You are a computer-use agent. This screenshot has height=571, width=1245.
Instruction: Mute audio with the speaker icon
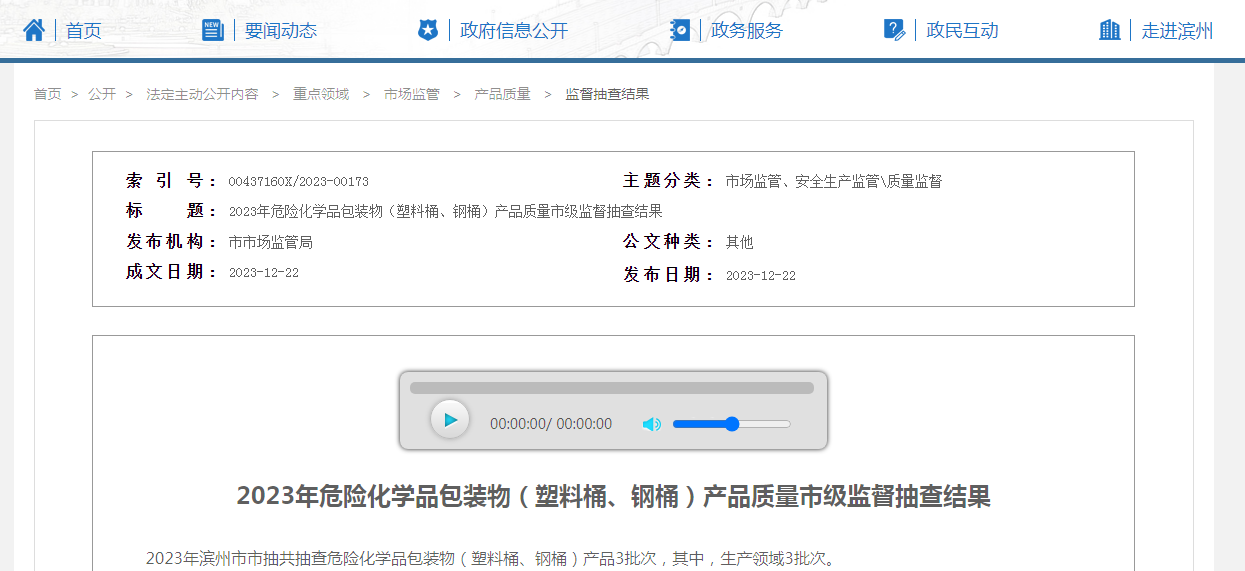(x=652, y=424)
